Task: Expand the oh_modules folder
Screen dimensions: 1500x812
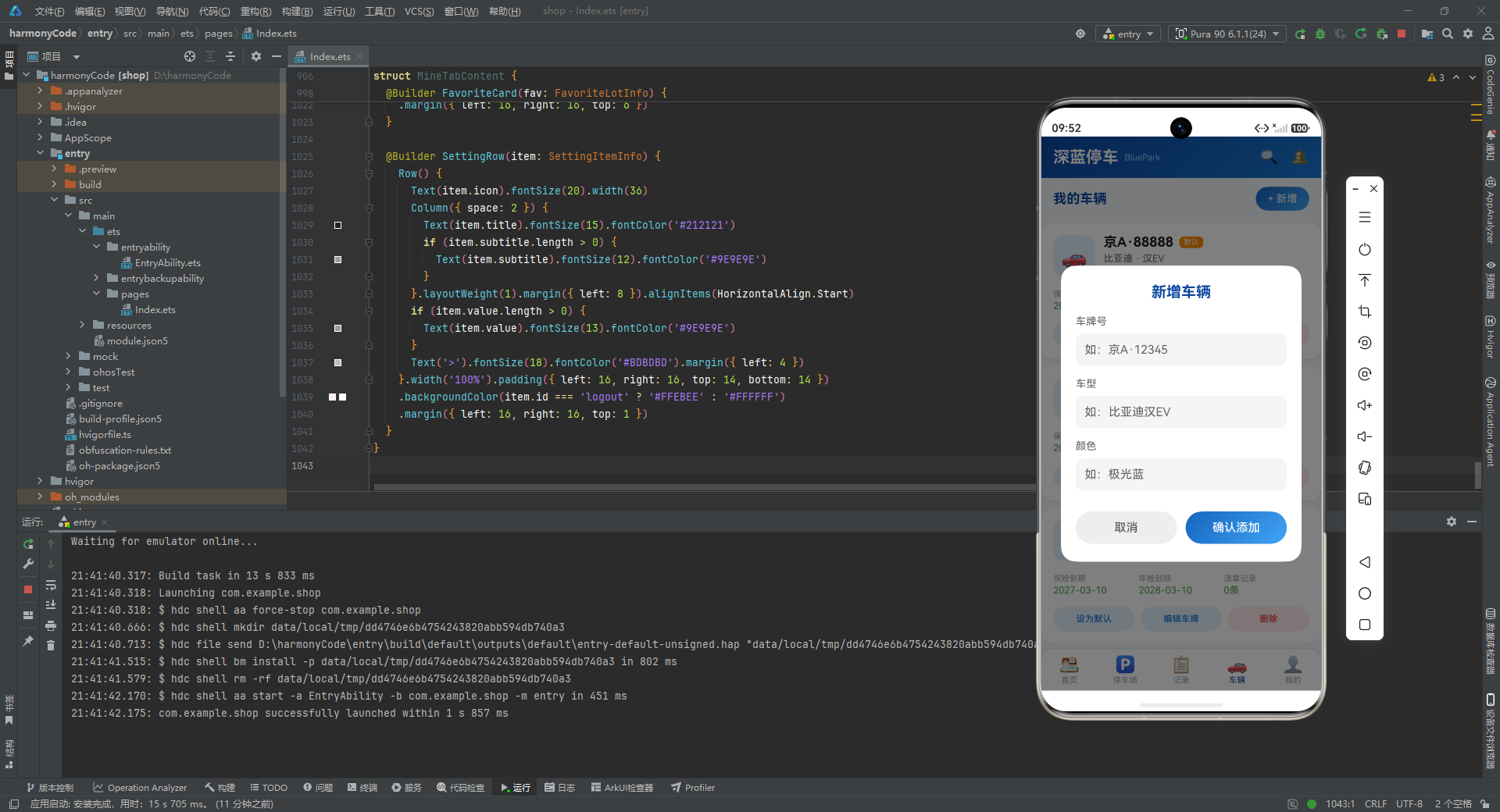Action: (x=40, y=497)
